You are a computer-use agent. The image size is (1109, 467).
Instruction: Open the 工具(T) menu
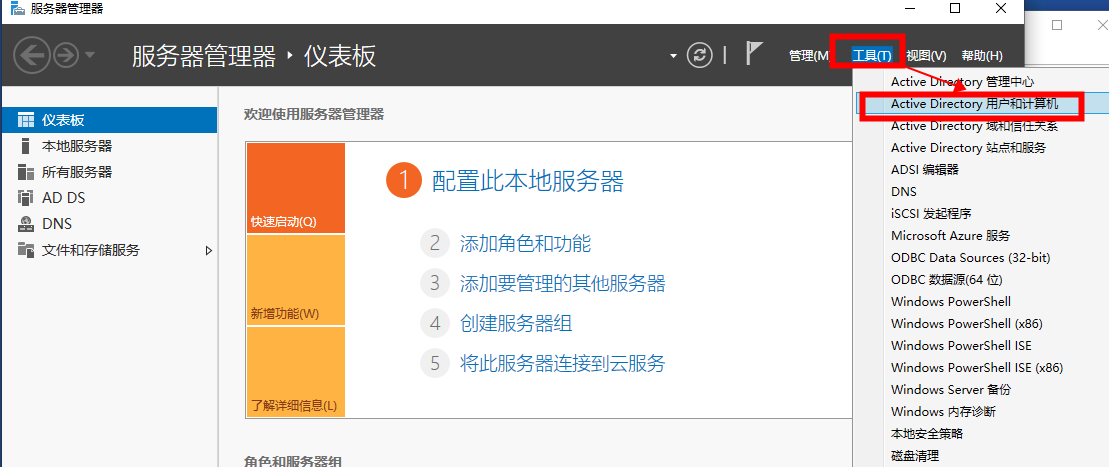coord(871,56)
